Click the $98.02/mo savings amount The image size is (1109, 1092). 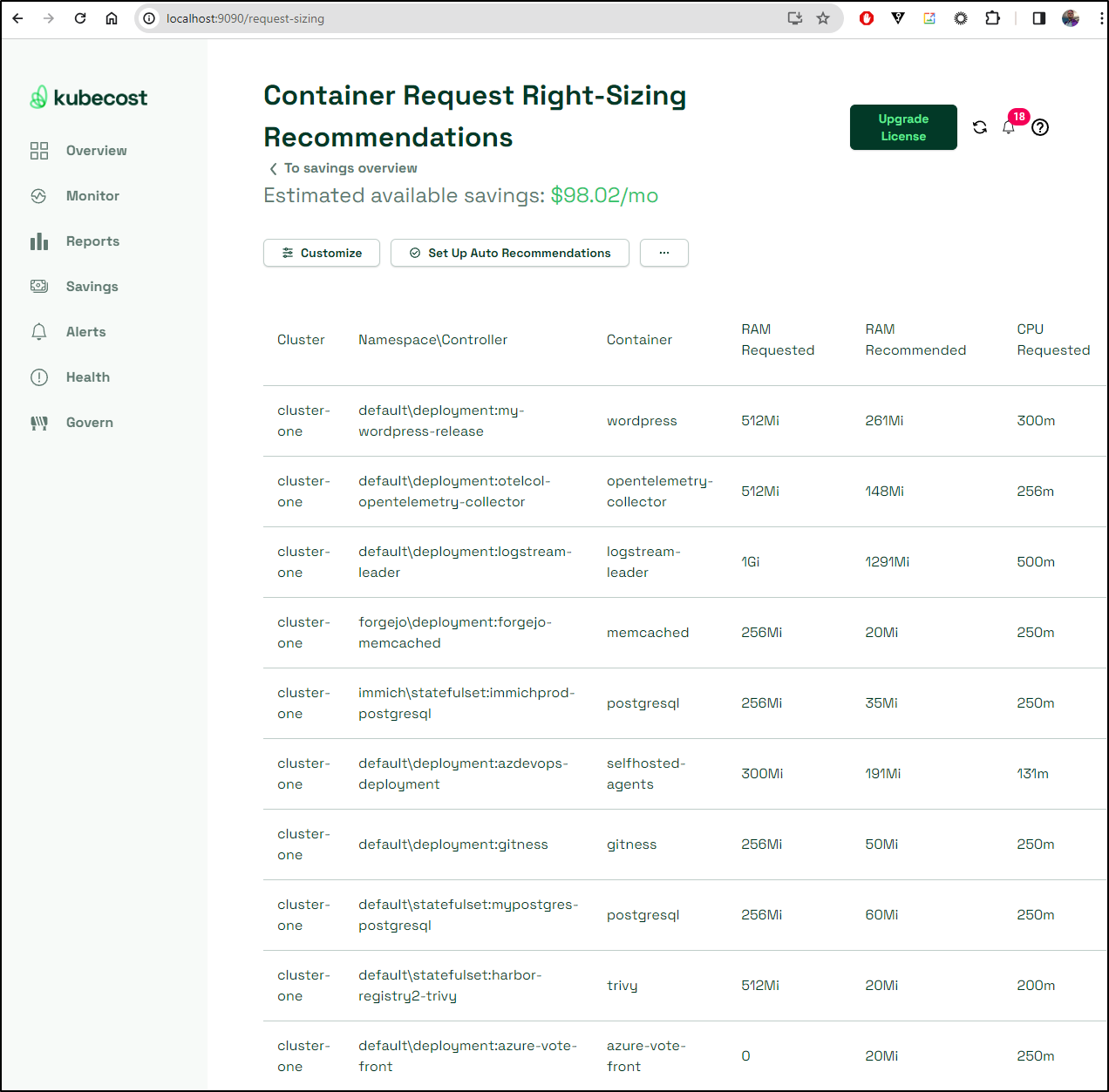(x=604, y=195)
